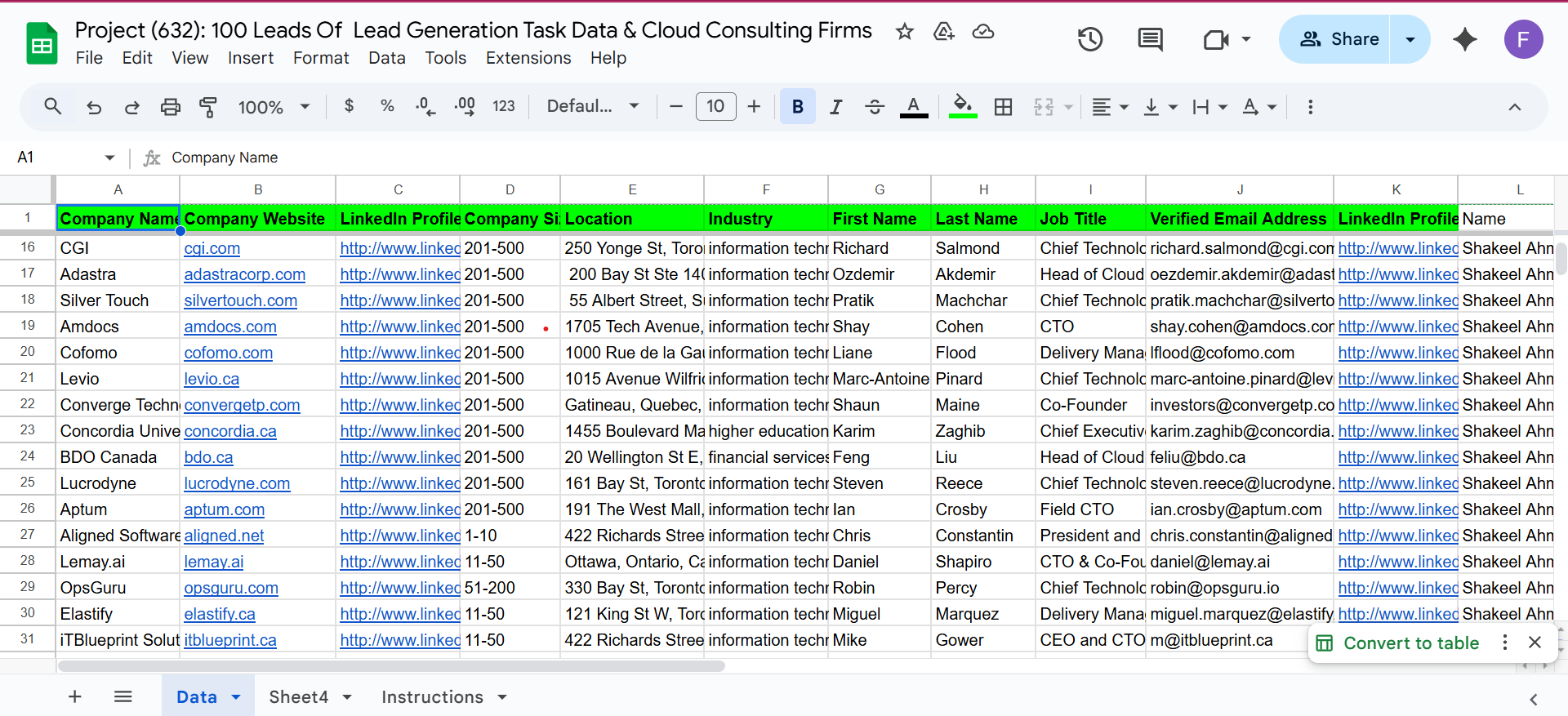Open the comments panel icon
This screenshot has height=716, width=1568.
click(x=1151, y=39)
